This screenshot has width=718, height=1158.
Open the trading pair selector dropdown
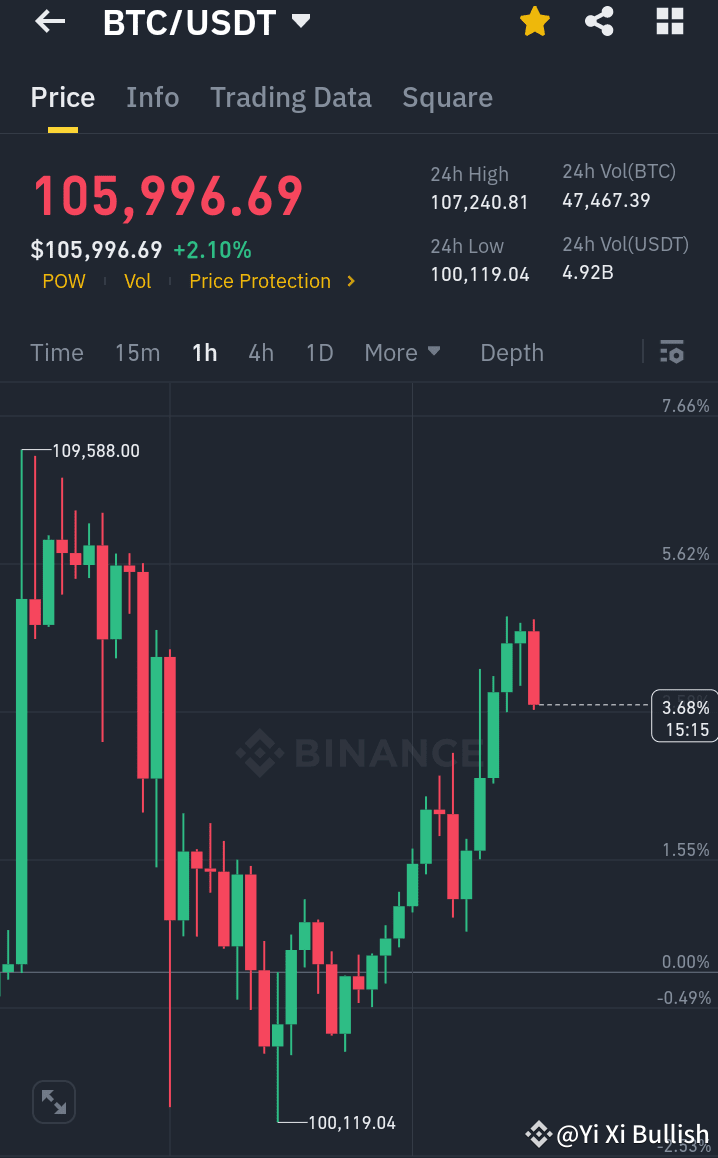[299, 20]
